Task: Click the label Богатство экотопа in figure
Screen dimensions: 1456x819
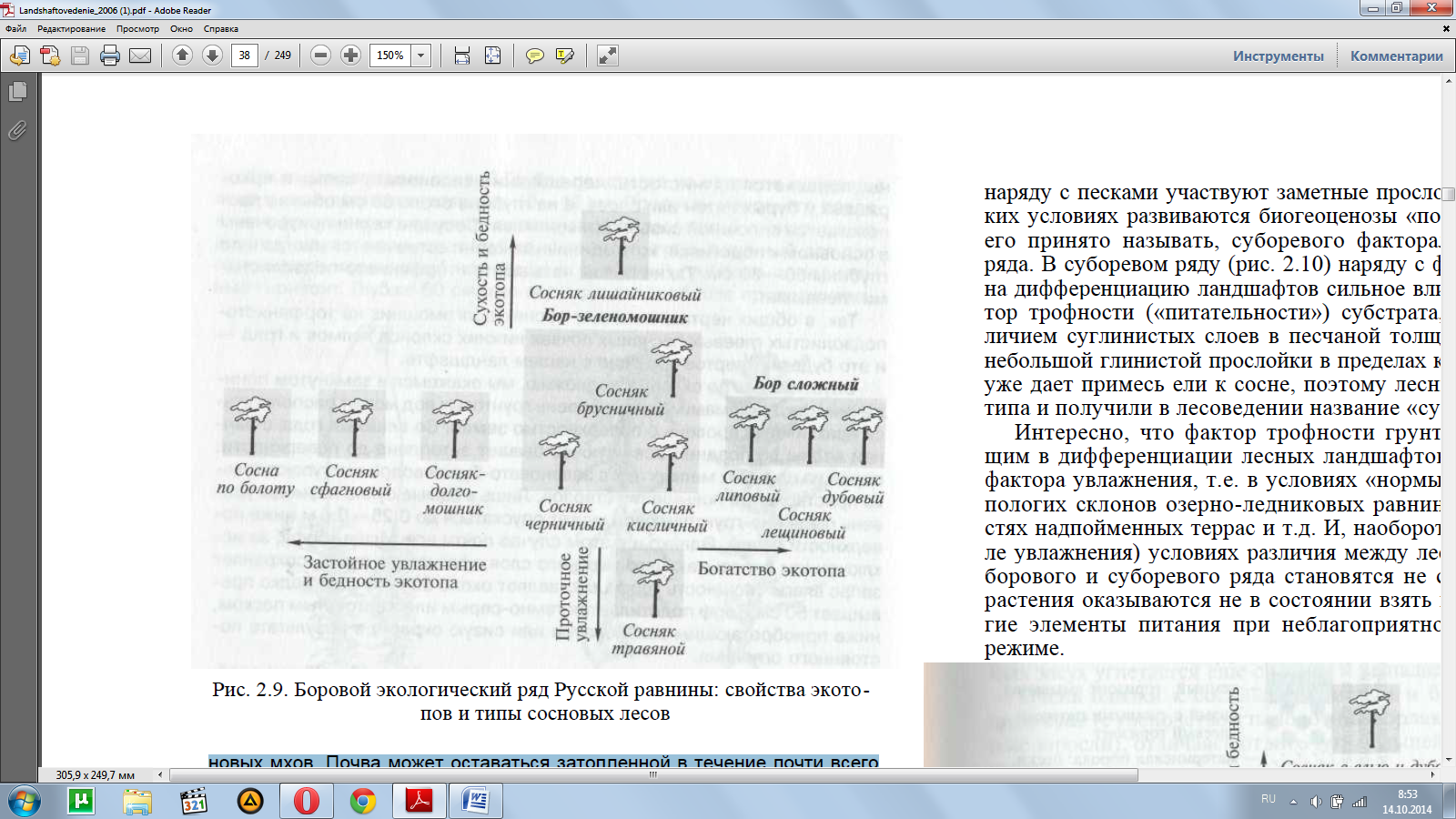Action: 772,571
